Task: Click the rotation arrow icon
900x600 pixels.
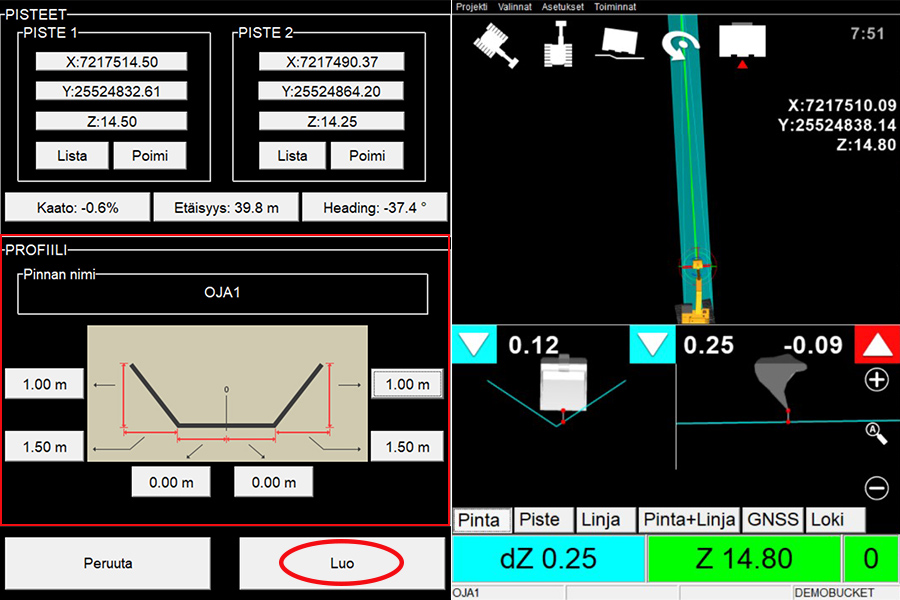Action: (681, 43)
